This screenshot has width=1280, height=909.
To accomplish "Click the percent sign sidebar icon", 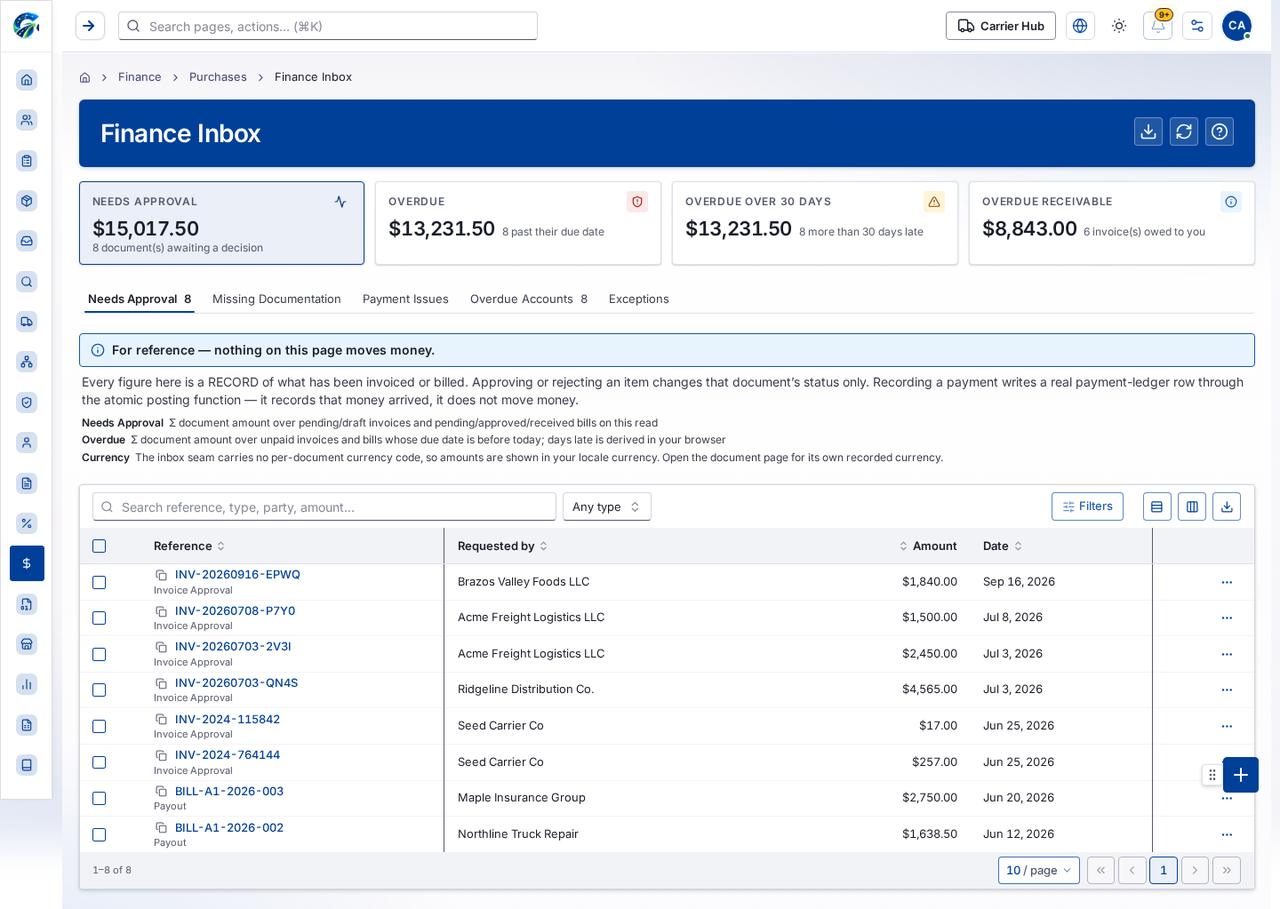I will [x=27, y=523].
